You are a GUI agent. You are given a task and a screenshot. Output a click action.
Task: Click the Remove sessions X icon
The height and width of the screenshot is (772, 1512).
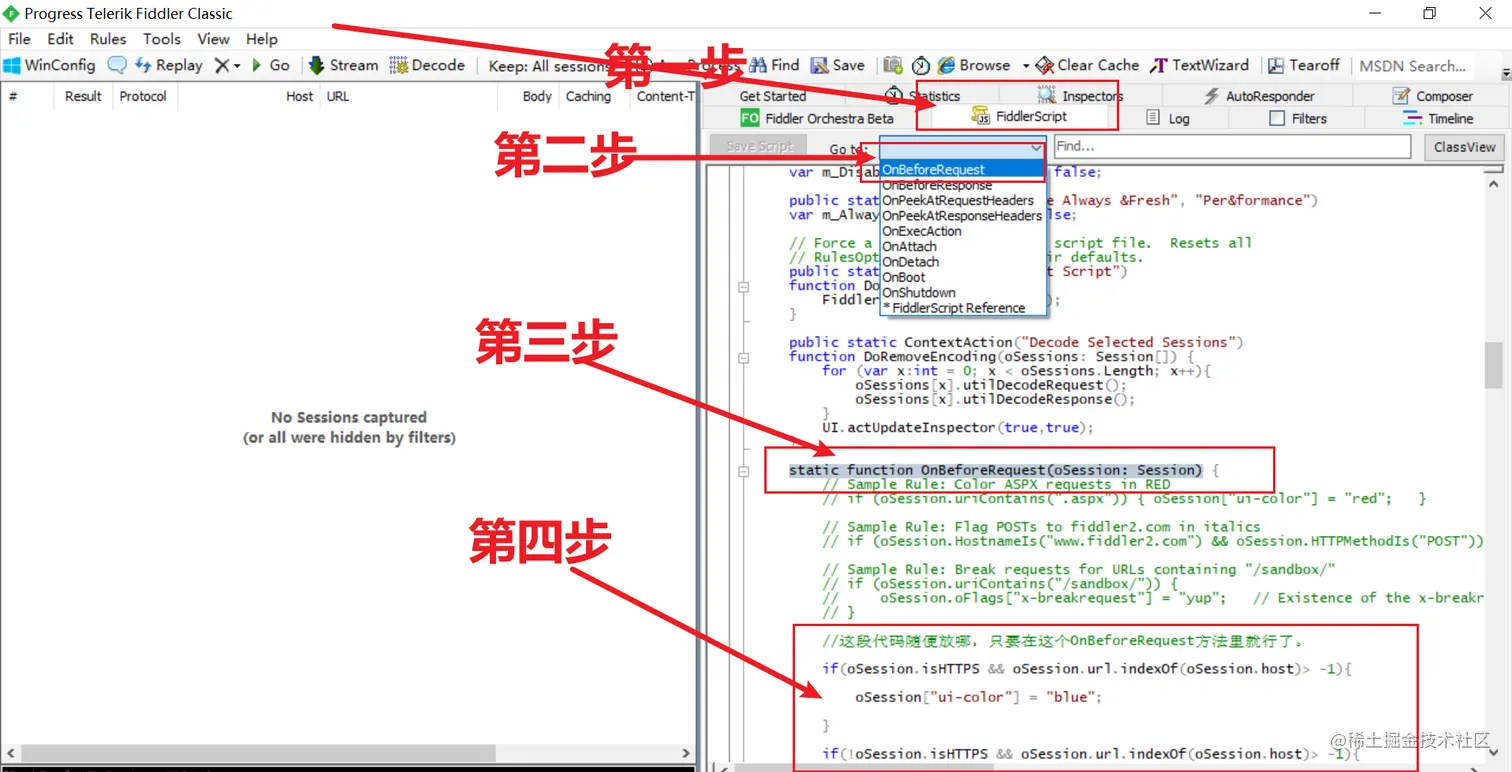click(222, 65)
